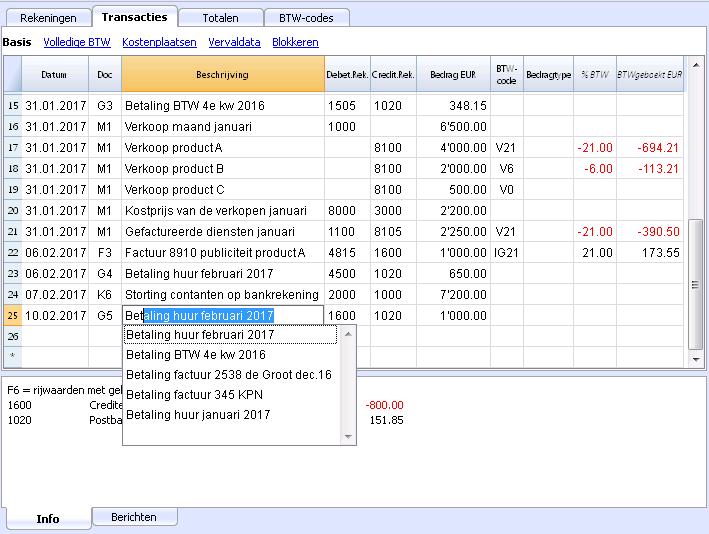Click the description input in row 25

point(223,315)
